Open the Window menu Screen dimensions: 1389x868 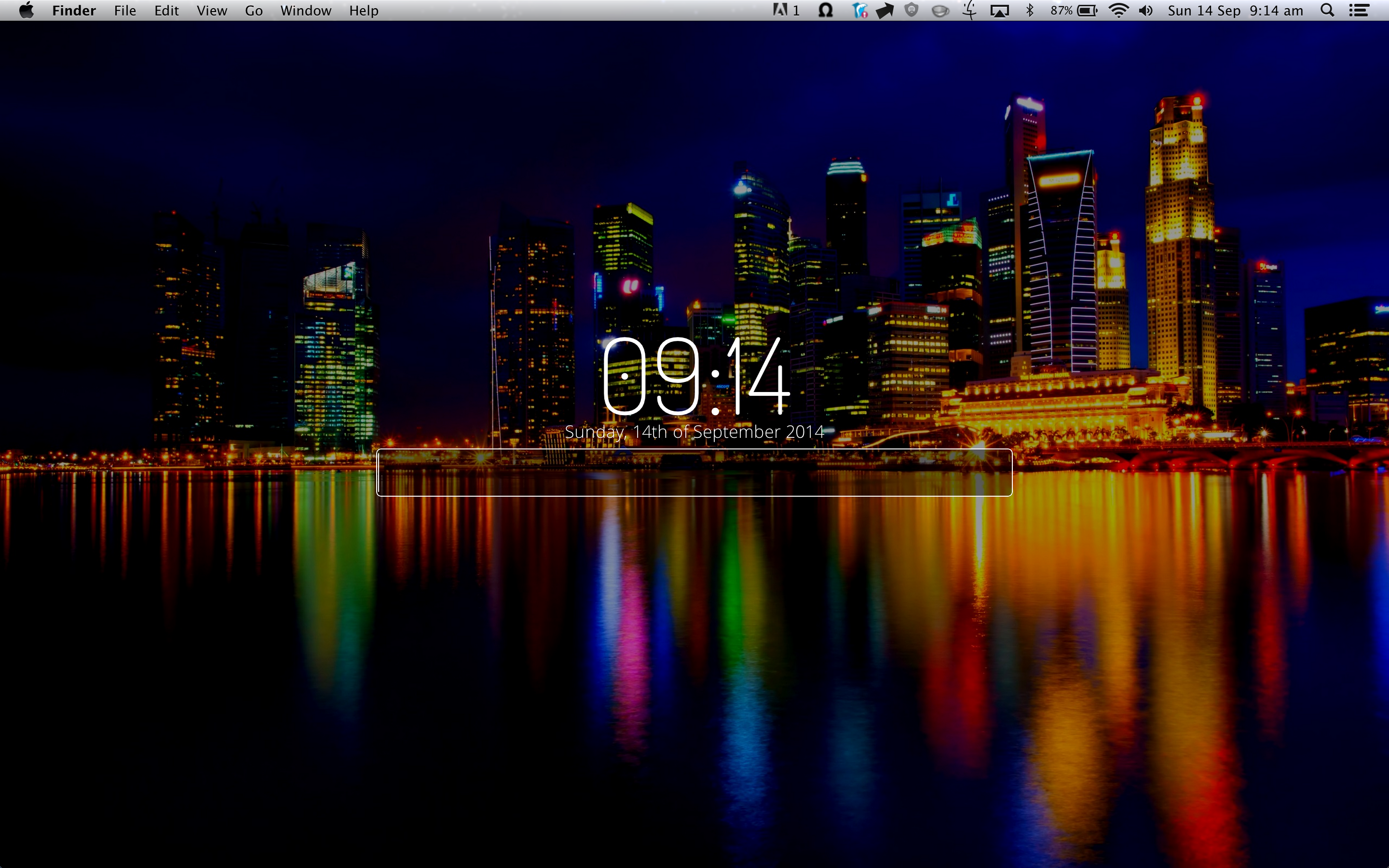[305, 10]
